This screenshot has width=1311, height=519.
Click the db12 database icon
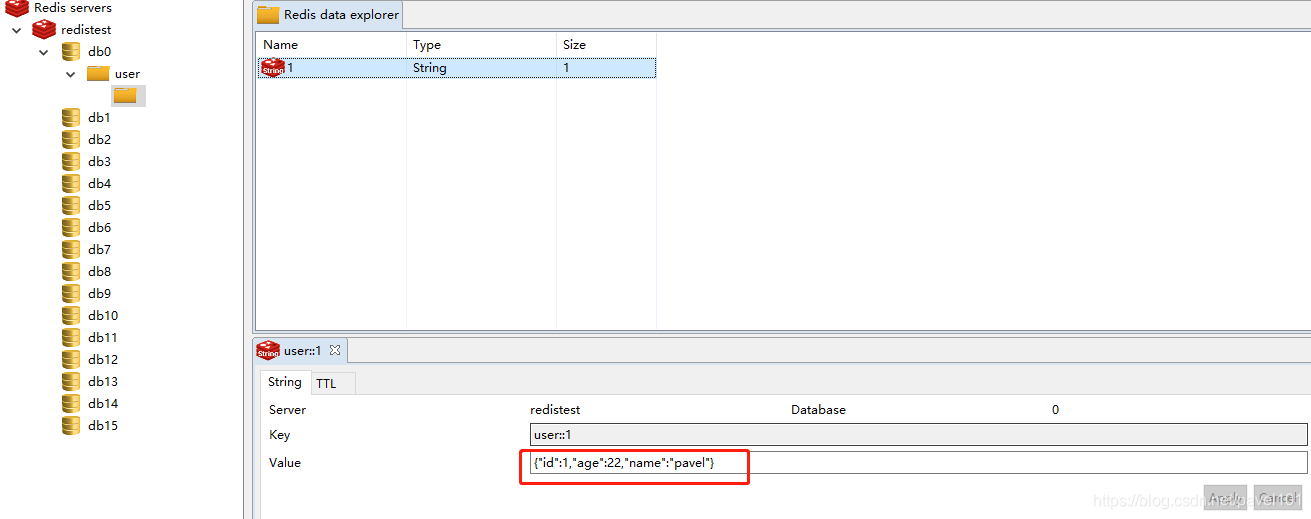pyautogui.click(x=71, y=359)
